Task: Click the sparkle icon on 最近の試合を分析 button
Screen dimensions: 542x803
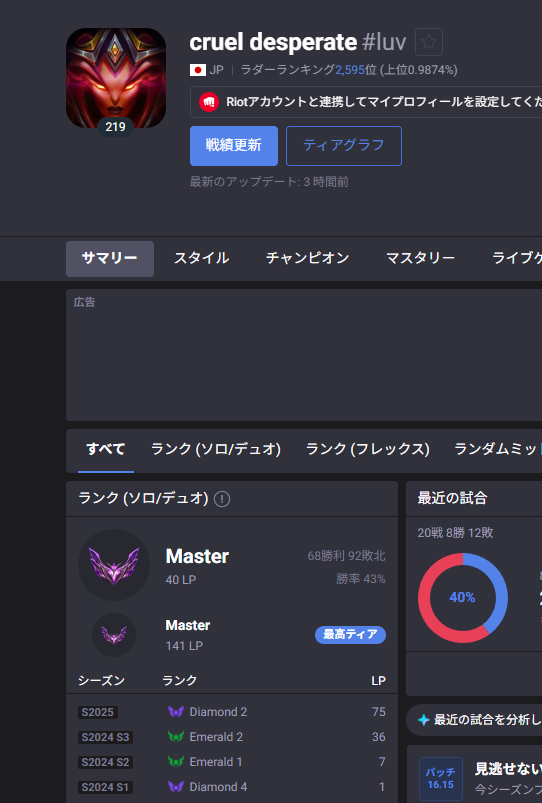Action: click(423, 720)
